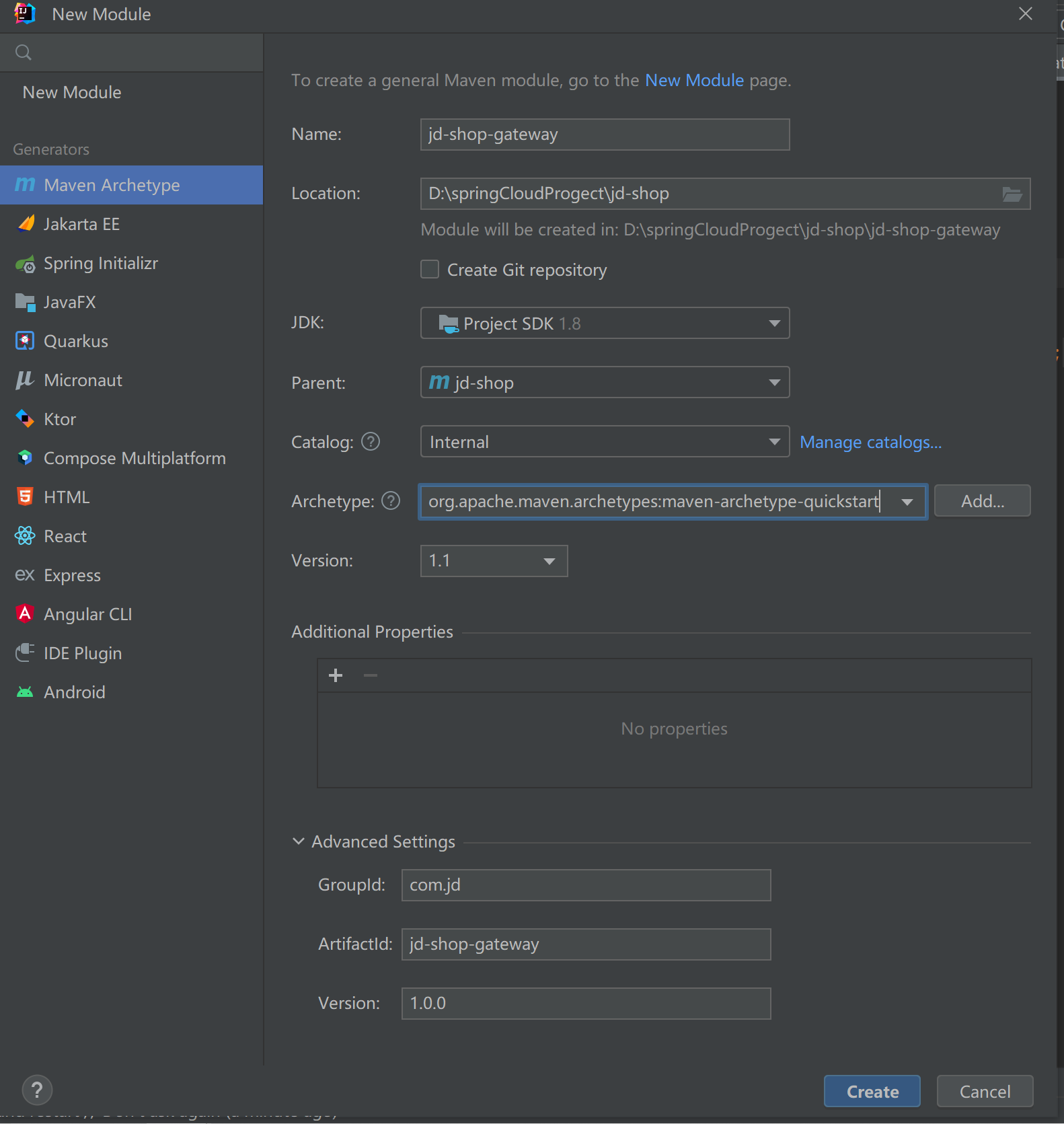Click the 'Module will be created in' hint
Screen dimensions: 1064x1124
[x=710, y=230]
